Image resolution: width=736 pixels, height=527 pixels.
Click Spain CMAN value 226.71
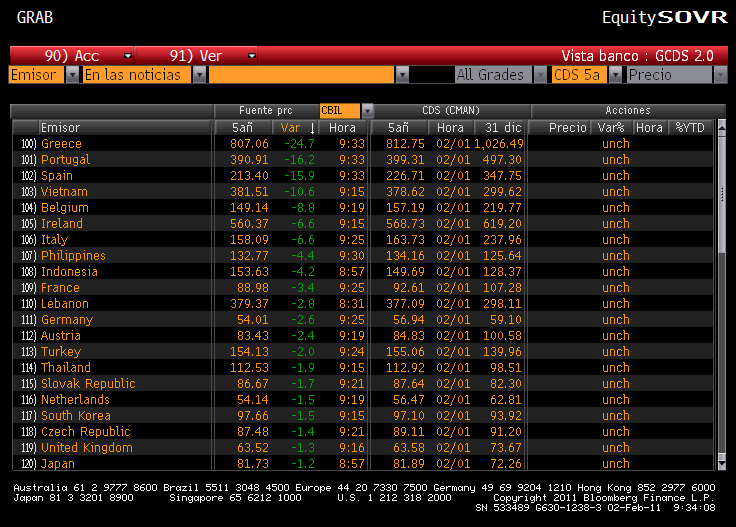(x=405, y=176)
